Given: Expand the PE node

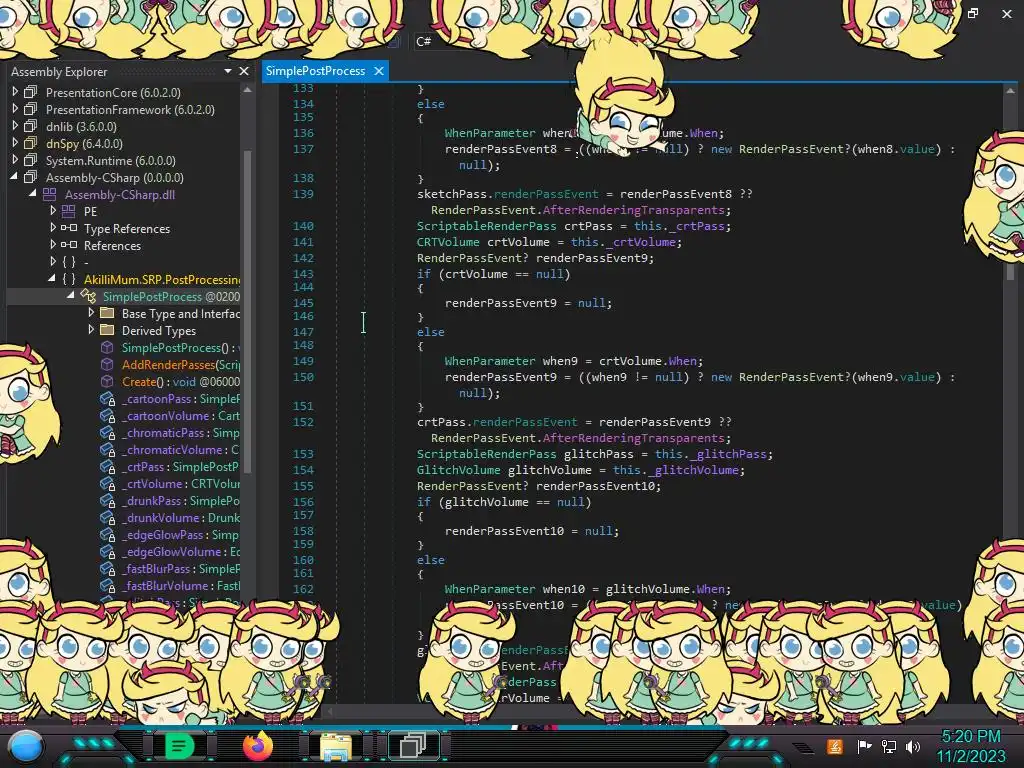Looking at the screenshot, I should coord(53,211).
